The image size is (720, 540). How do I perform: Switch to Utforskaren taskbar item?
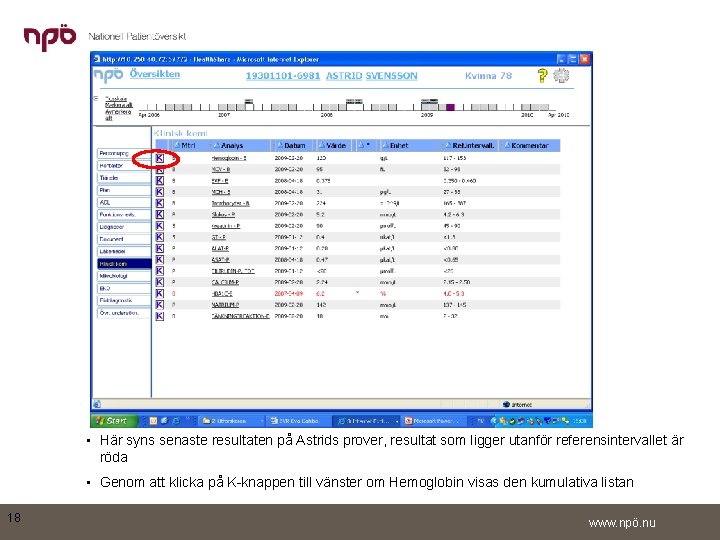point(231,421)
